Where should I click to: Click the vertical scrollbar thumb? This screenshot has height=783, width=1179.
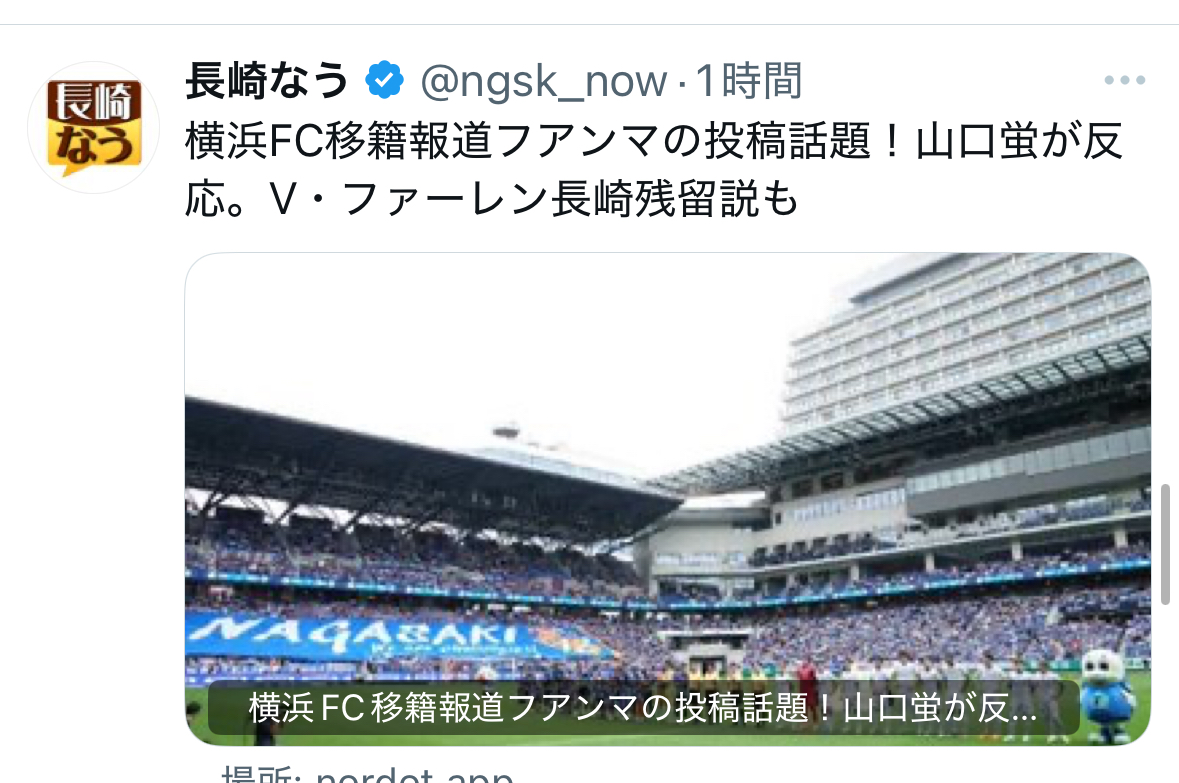(1166, 545)
